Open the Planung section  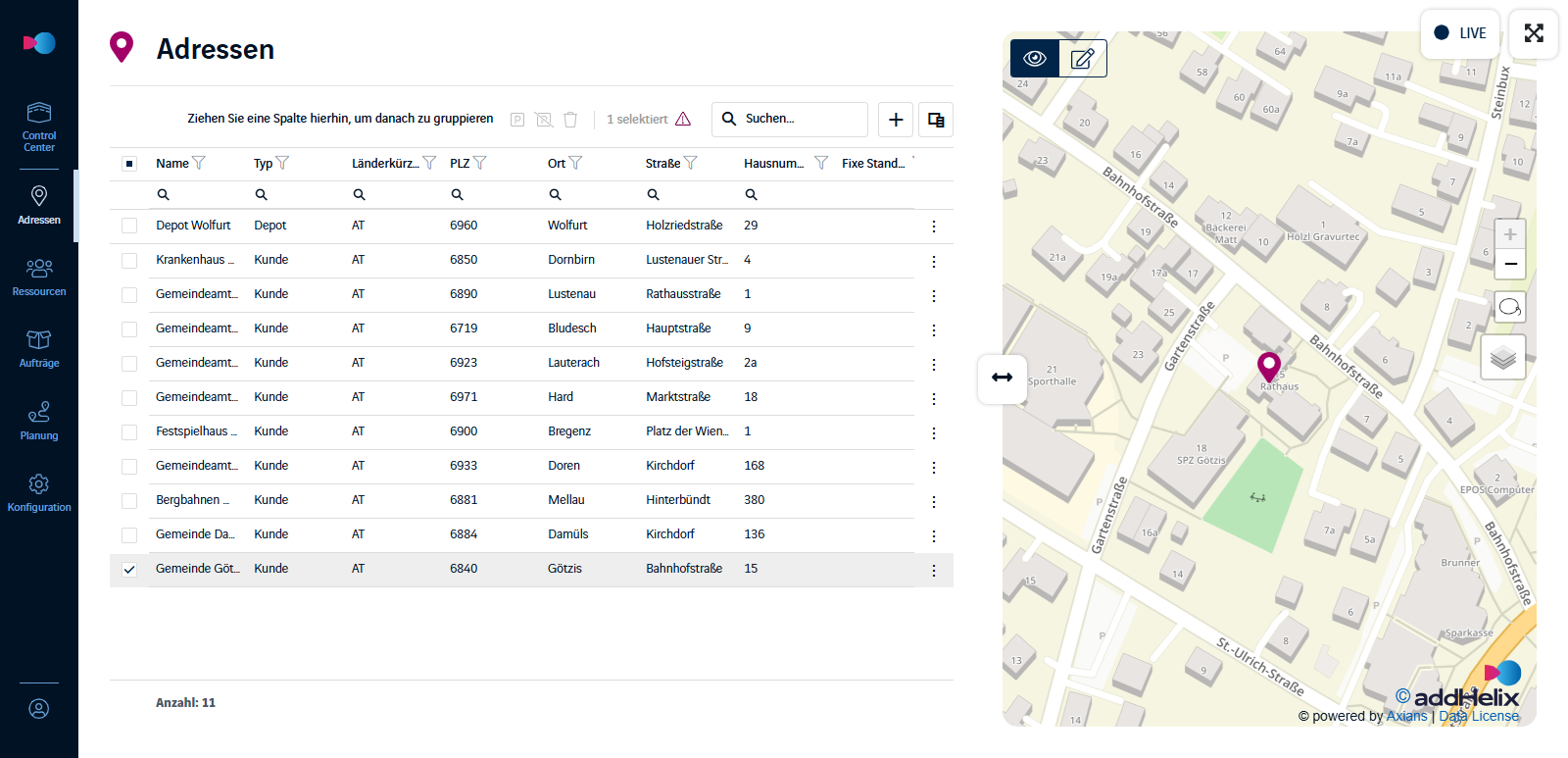pos(39,421)
